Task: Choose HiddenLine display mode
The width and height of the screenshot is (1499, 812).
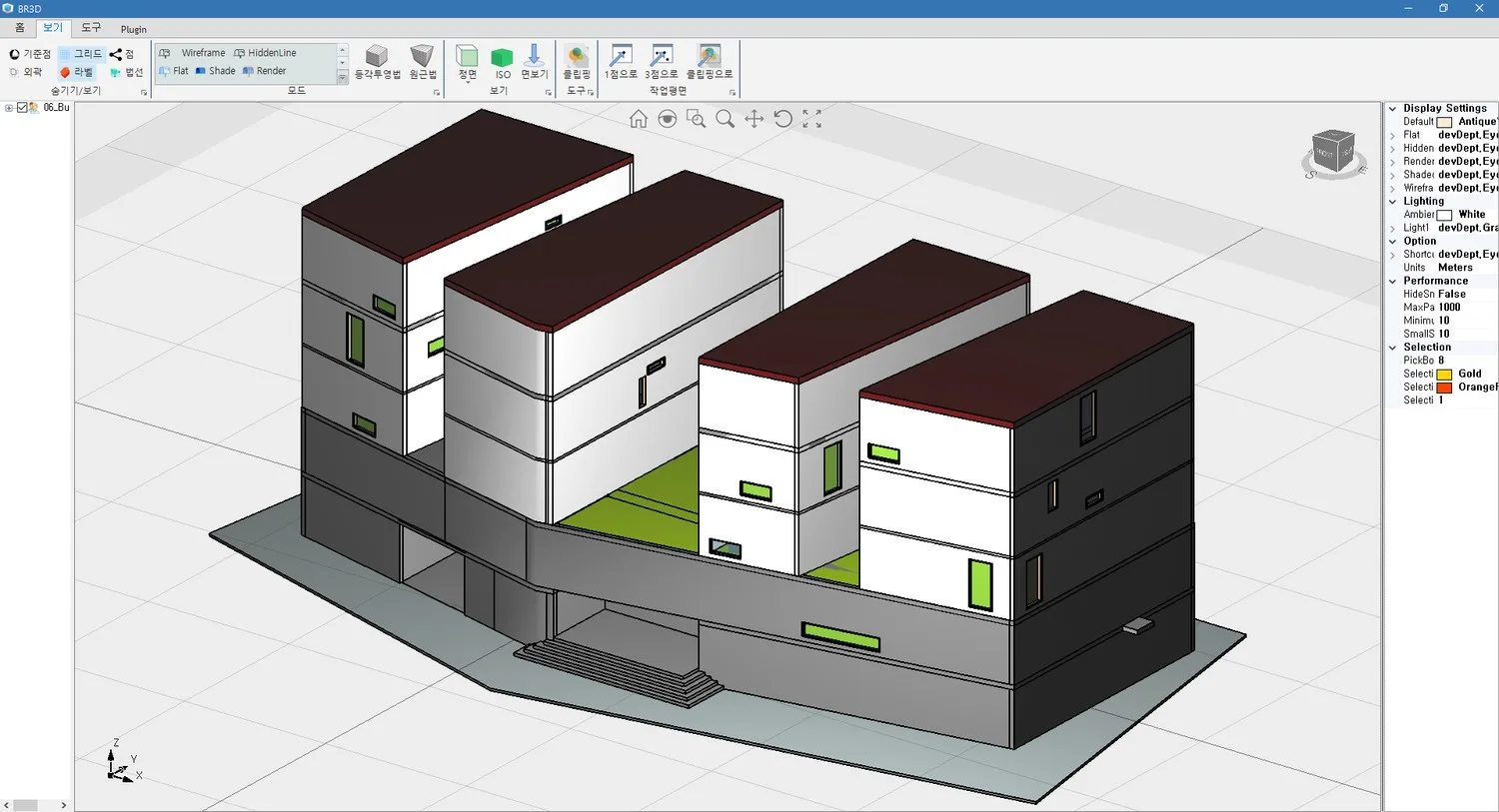Action: click(265, 53)
